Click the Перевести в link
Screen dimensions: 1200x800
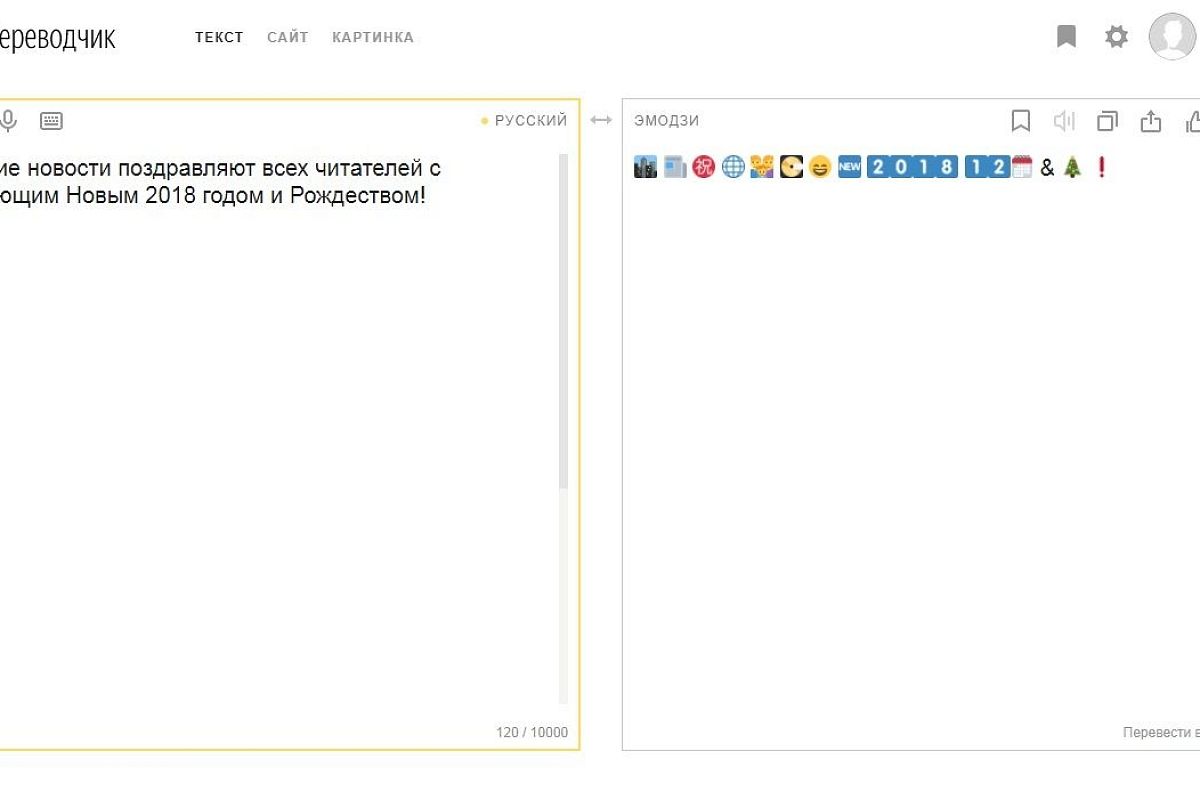[x=1160, y=732]
